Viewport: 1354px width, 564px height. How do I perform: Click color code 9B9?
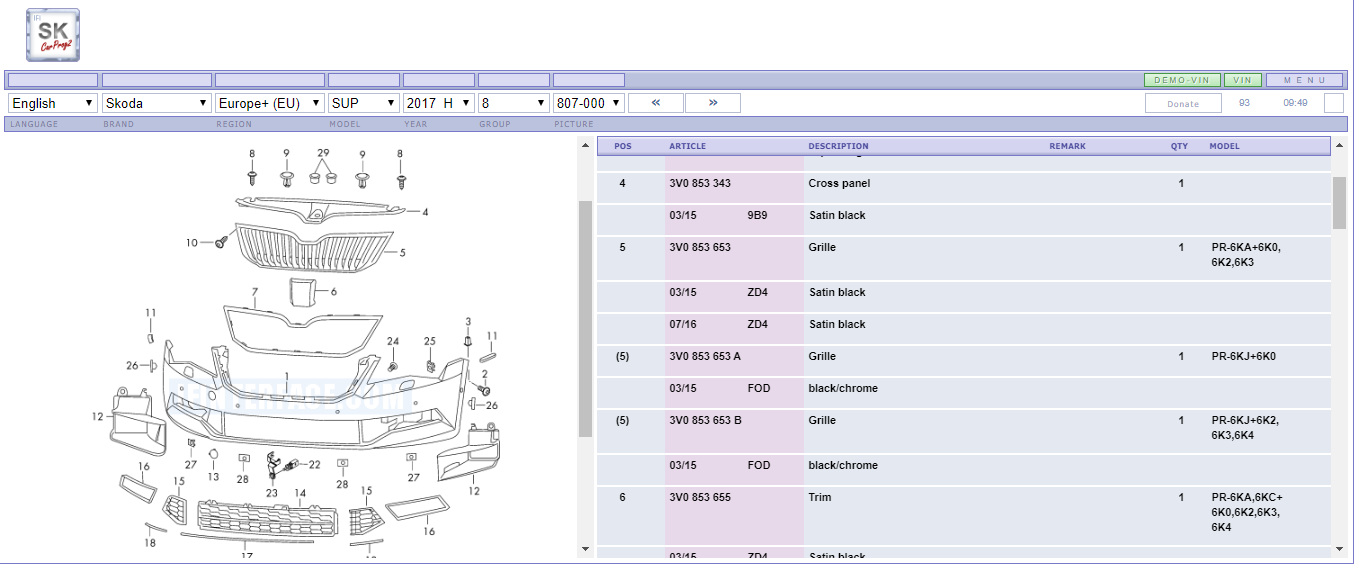(757, 216)
